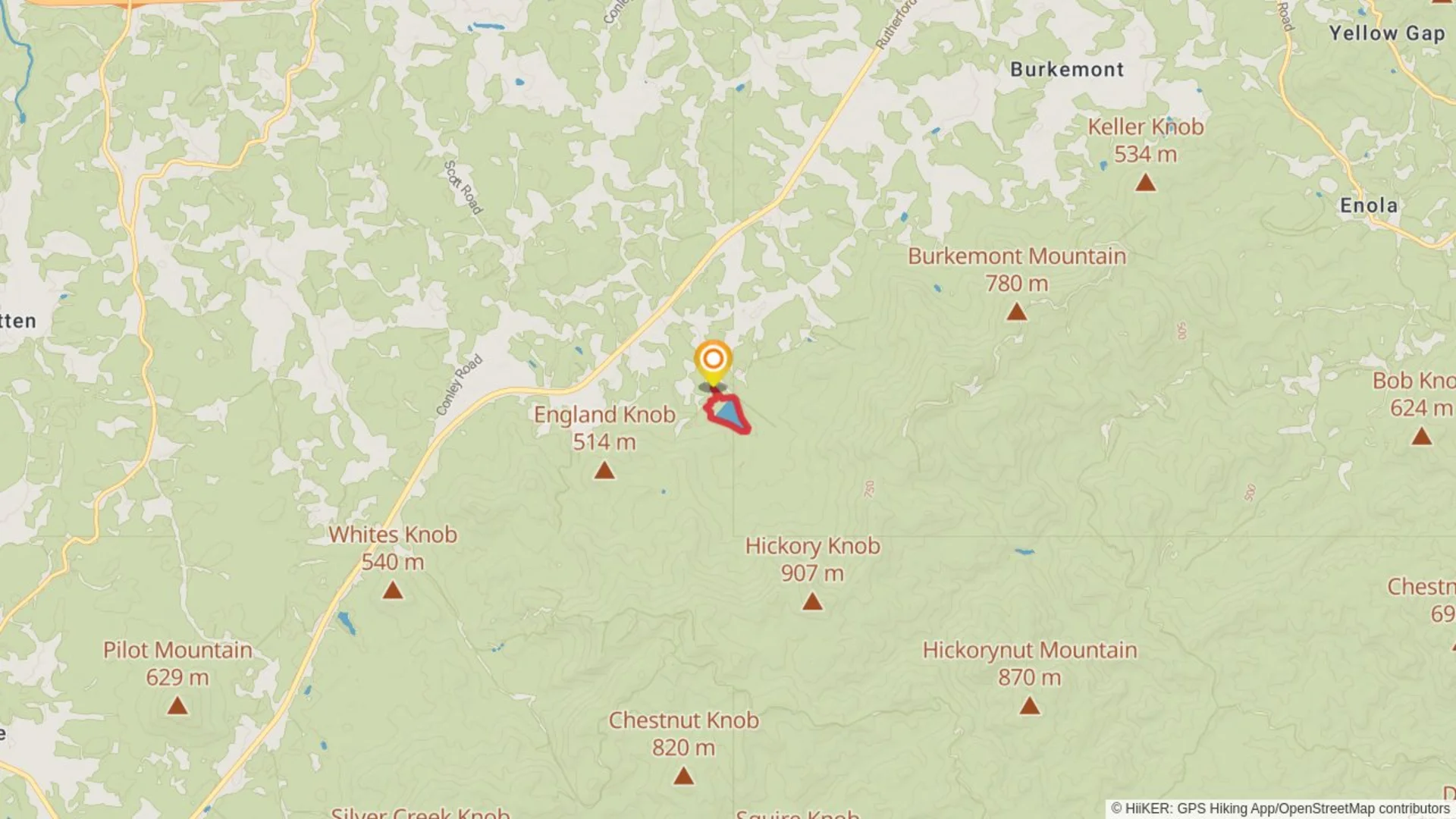This screenshot has width=1456, height=819.
Task: Click the Pilot Mountain summit triangle
Action: pos(177,707)
